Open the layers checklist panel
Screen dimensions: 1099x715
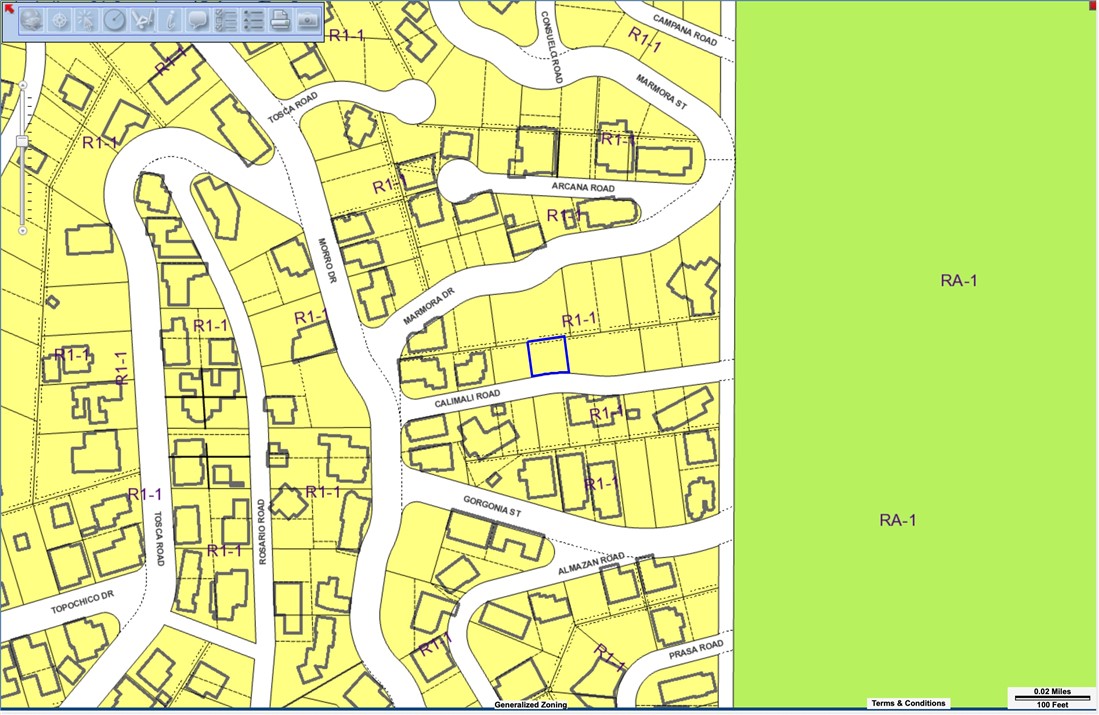point(226,20)
